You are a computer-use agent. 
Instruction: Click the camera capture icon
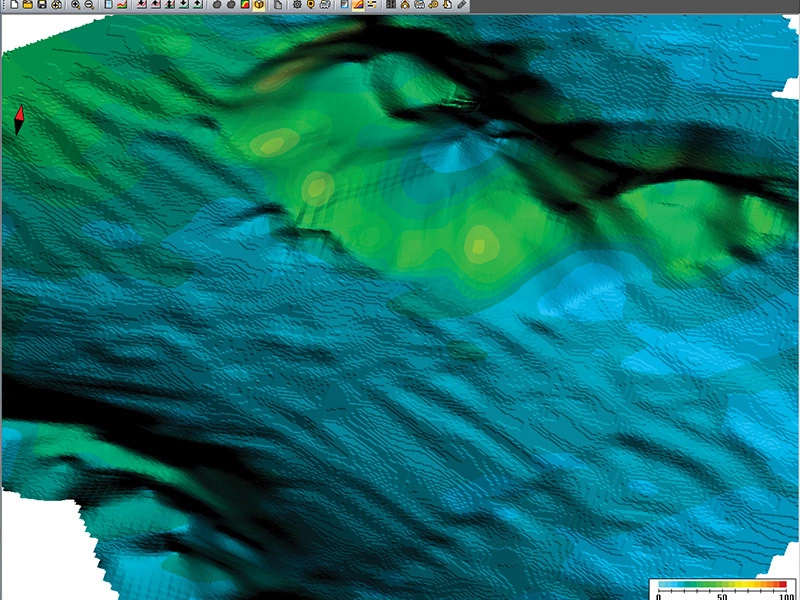point(324,7)
